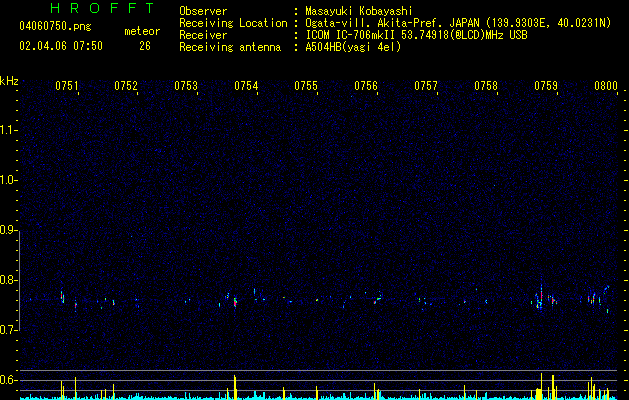Select the observer name Masayuki Kobayashi
This screenshot has height=400, width=629.
pos(359,11)
